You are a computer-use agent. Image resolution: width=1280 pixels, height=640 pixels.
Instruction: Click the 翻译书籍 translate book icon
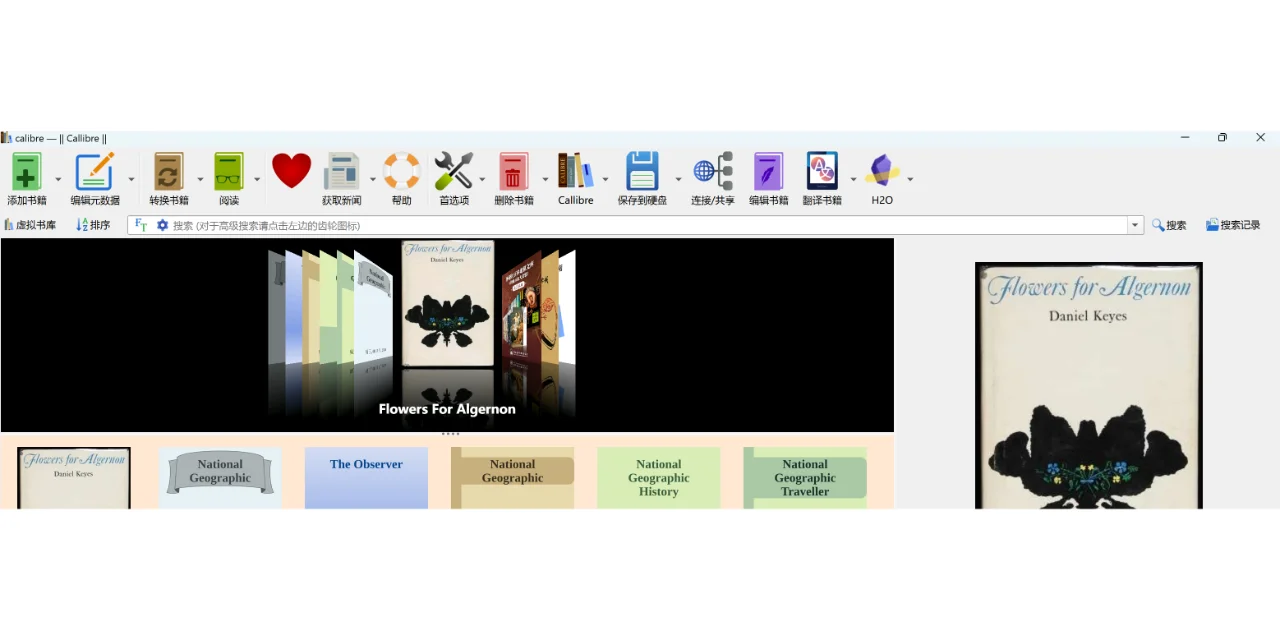tap(822, 171)
